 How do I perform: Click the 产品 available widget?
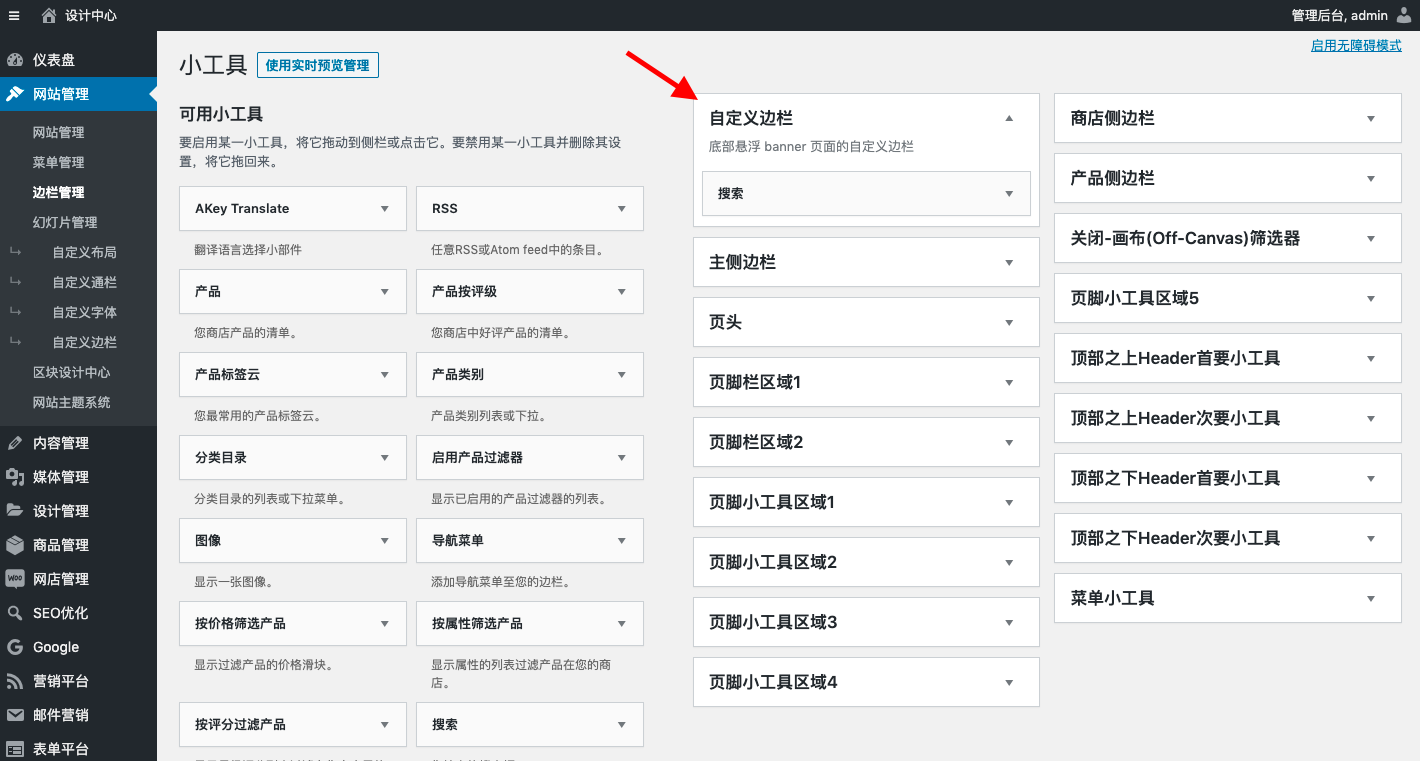293,292
